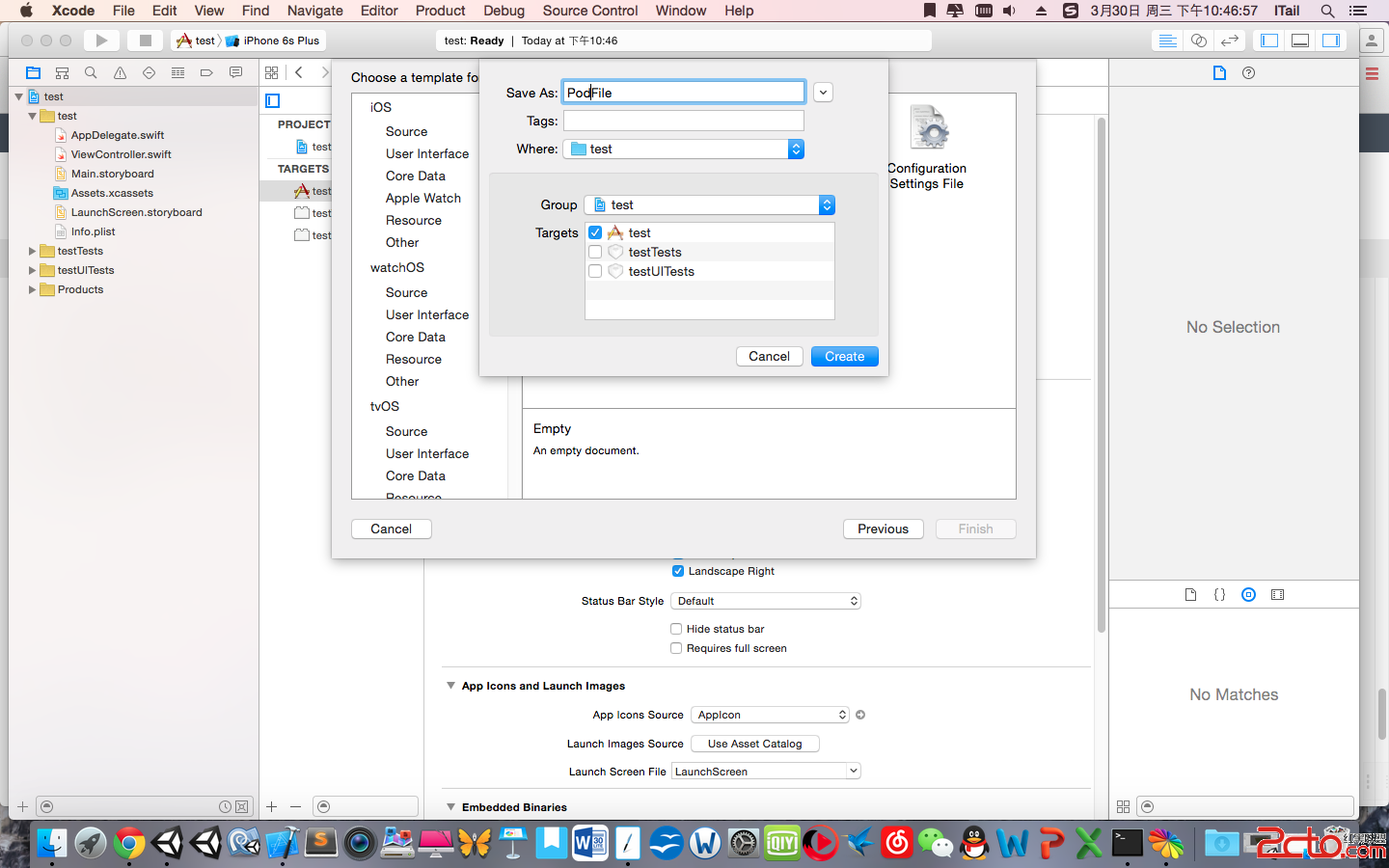Click the Previous button
Viewport: 1389px width, 868px height.
tap(884, 529)
